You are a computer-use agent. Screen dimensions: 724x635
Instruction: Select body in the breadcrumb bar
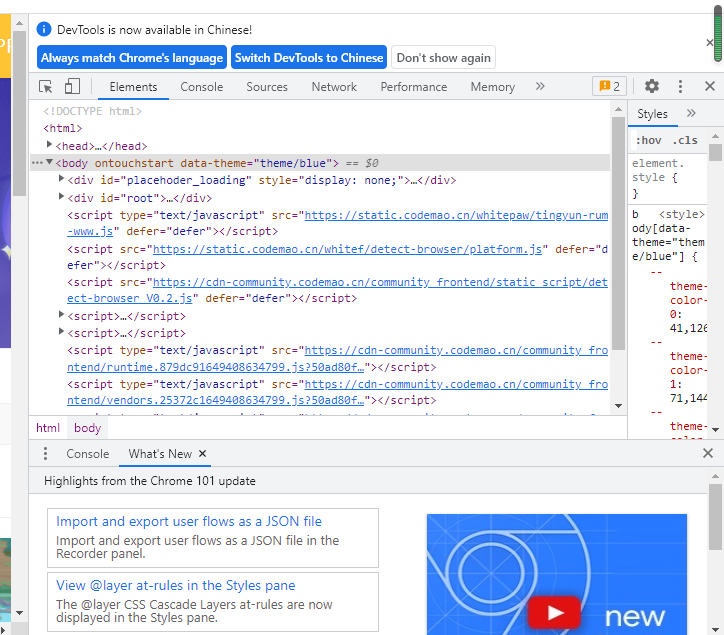pyautogui.click(x=87, y=428)
